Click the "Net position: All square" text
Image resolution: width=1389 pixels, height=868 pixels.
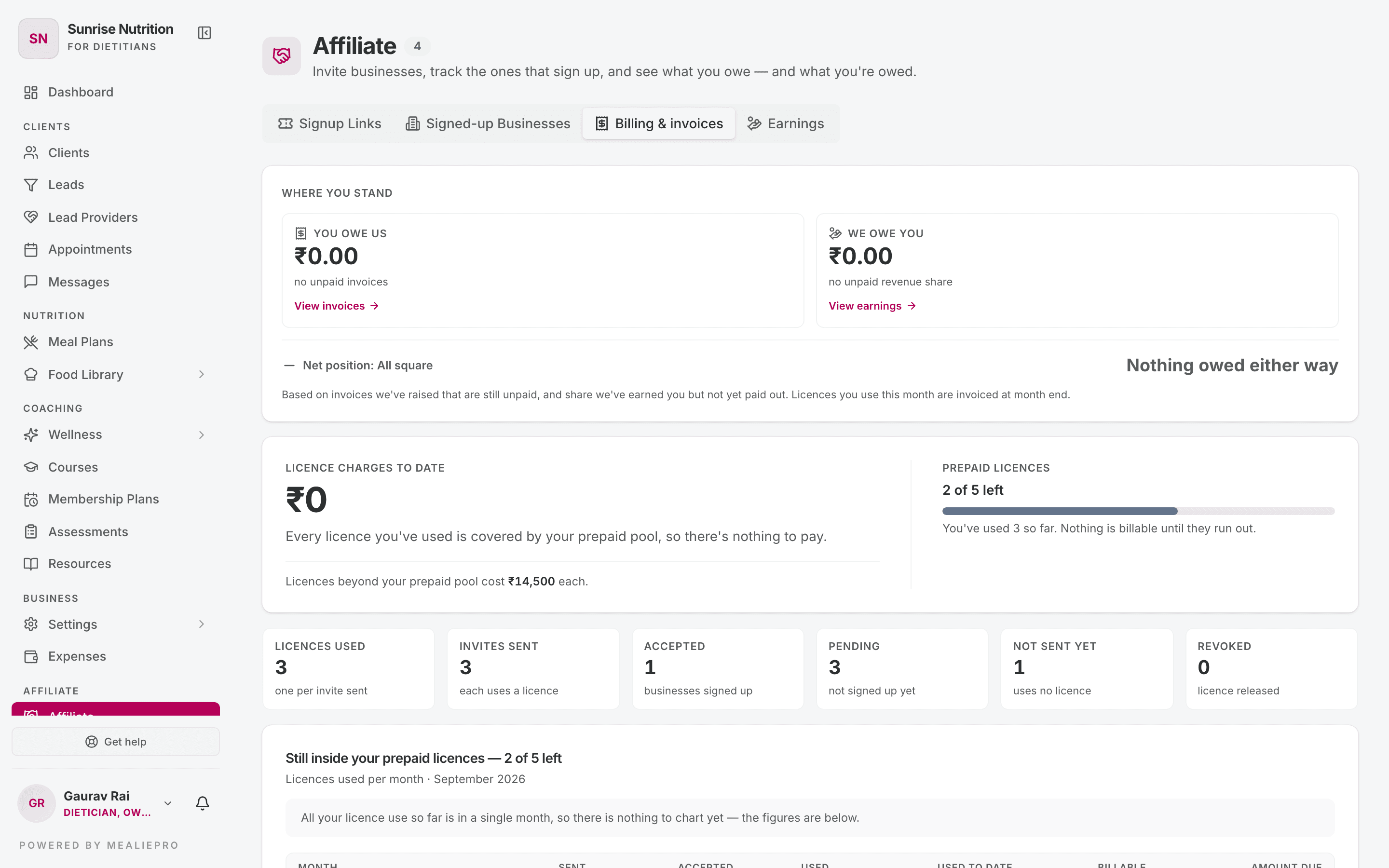point(368,366)
